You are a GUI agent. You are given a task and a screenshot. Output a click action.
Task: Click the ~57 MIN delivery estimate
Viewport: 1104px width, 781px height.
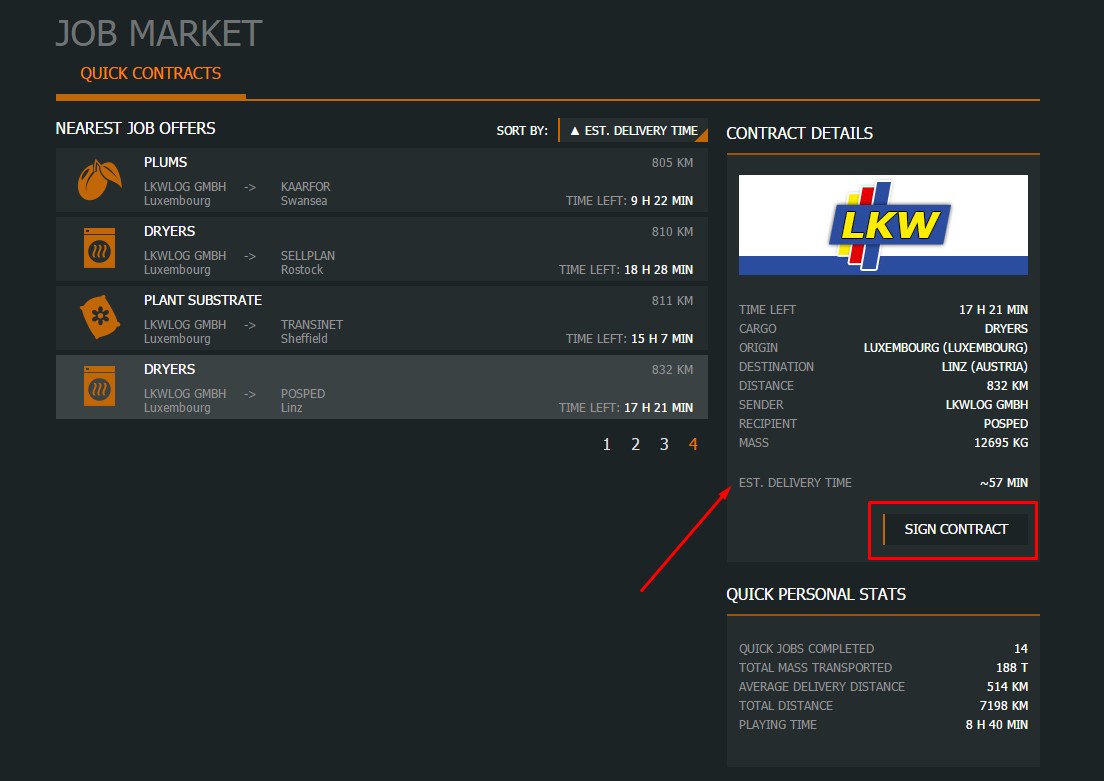tap(1003, 483)
